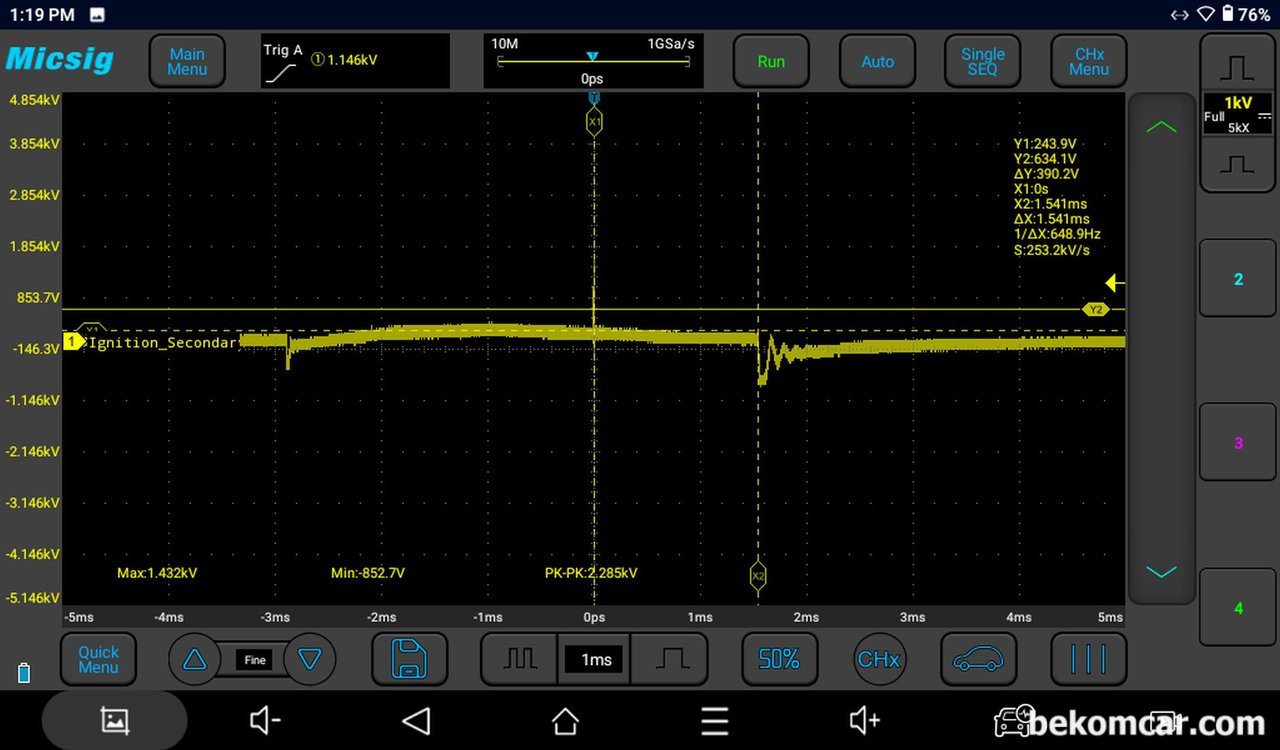
Task: Tap the vertical cursors icon
Action: (x=1089, y=660)
